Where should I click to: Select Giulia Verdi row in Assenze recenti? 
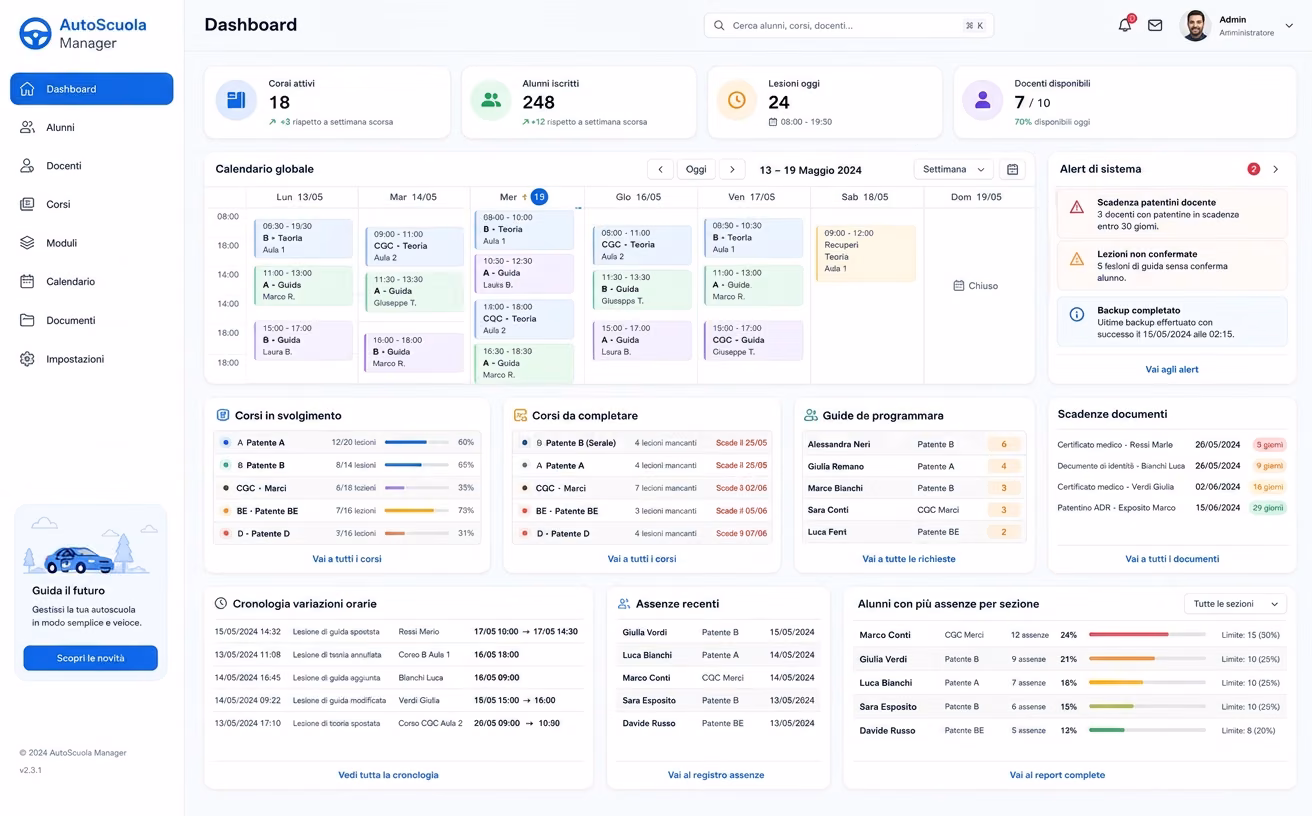coord(718,632)
